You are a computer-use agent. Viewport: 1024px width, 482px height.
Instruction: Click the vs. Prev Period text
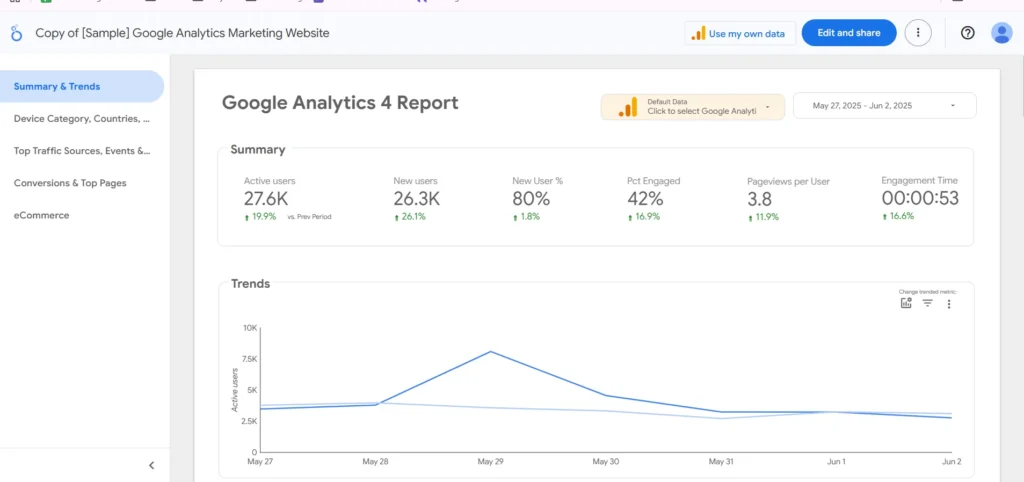309,217
